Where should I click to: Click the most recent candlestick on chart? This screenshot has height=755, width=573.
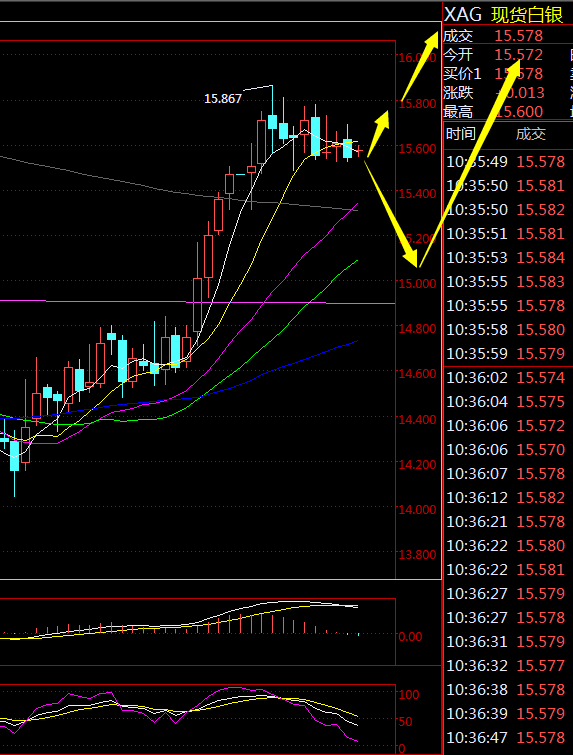click(x=359, y=151)
